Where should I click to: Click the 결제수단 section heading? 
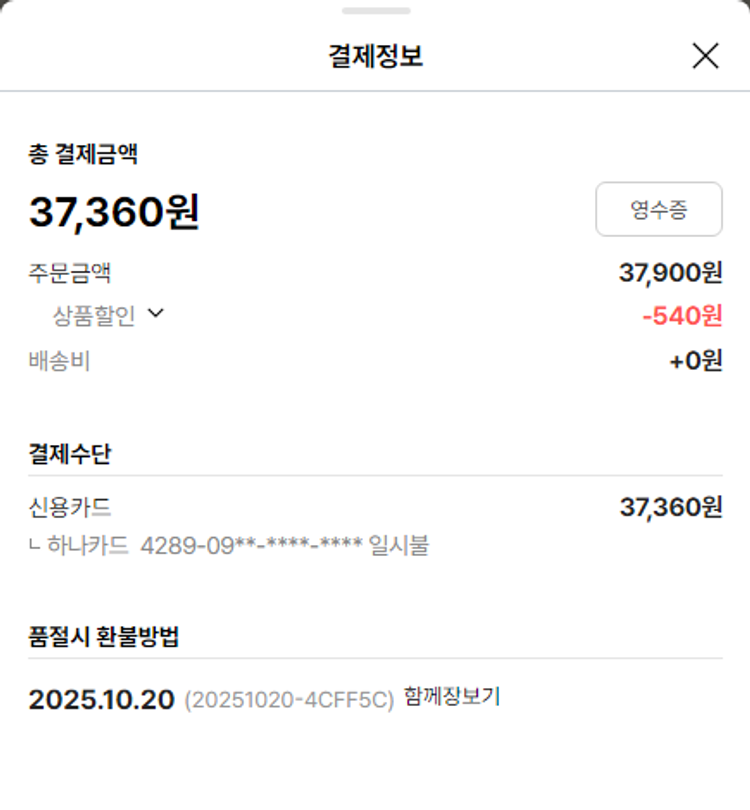[x=70, y=454]
